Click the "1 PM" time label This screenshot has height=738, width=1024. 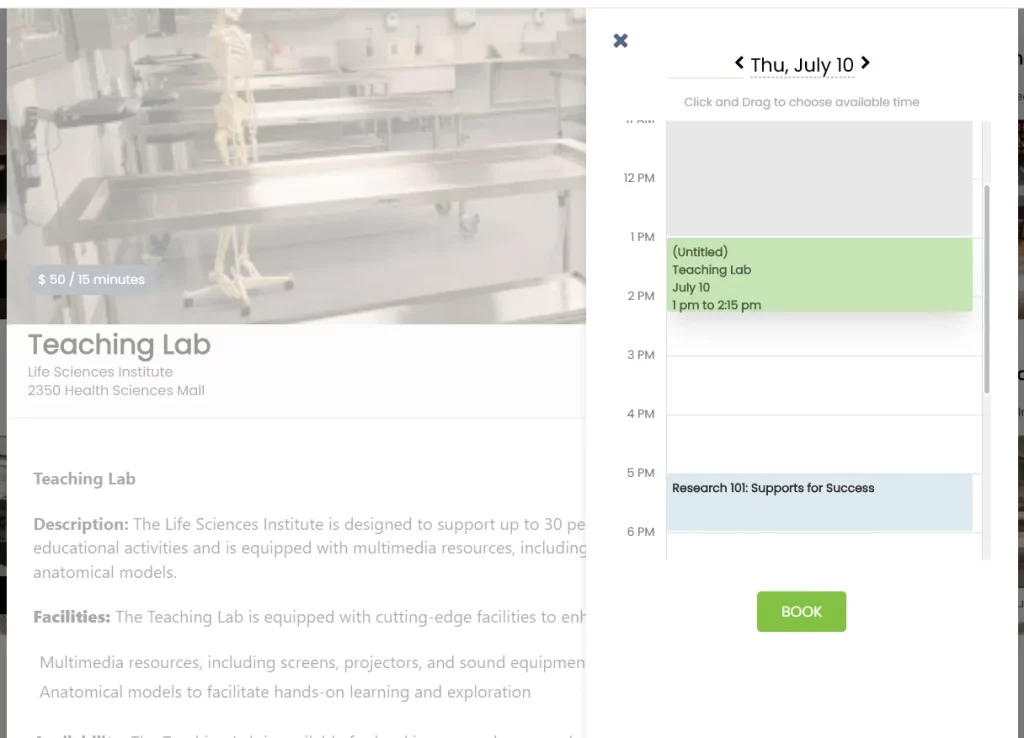(x=641, y=237)
